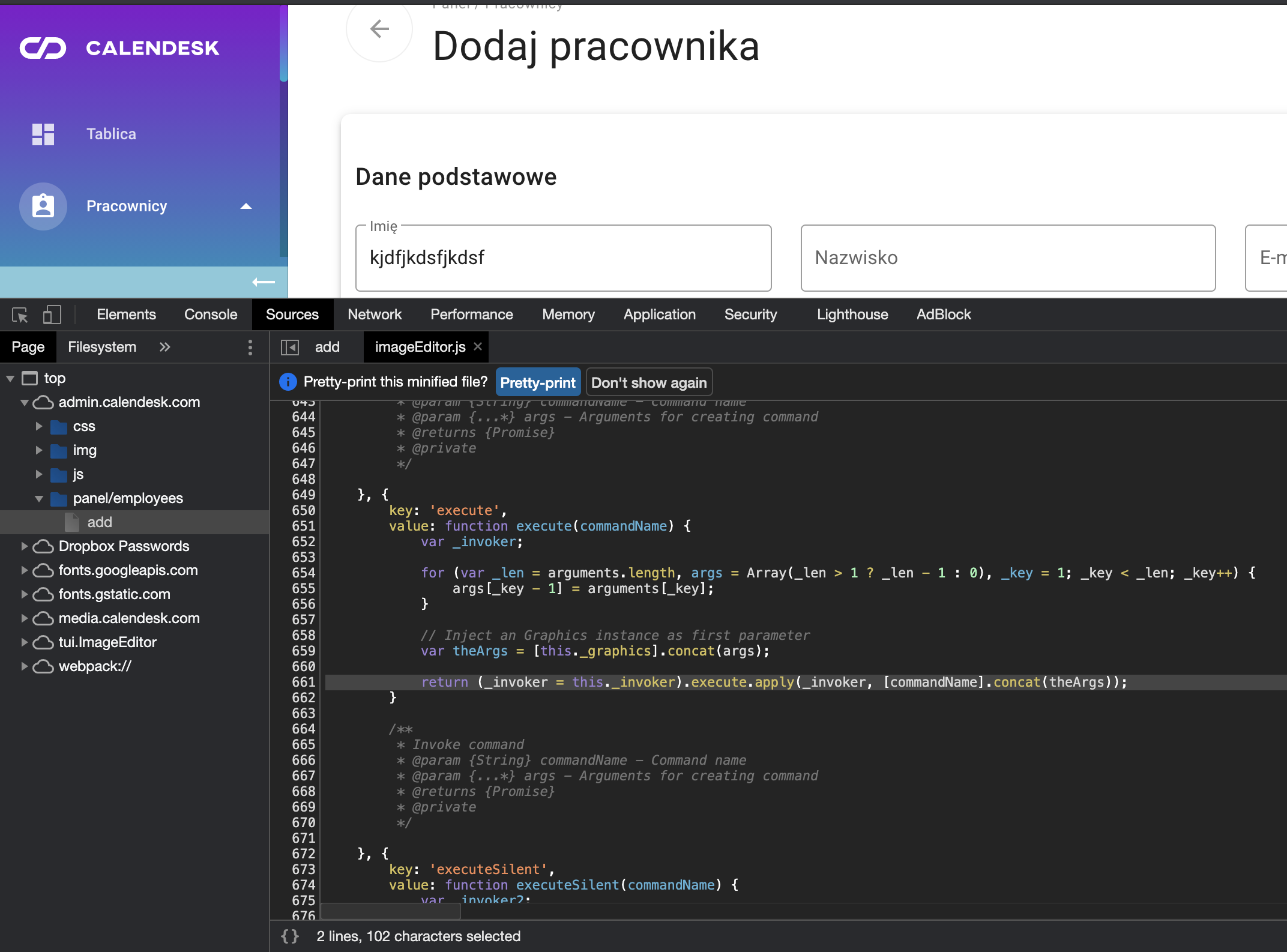Click the curly braces format icon
The image size is (1287, 952).
point(290,936)
